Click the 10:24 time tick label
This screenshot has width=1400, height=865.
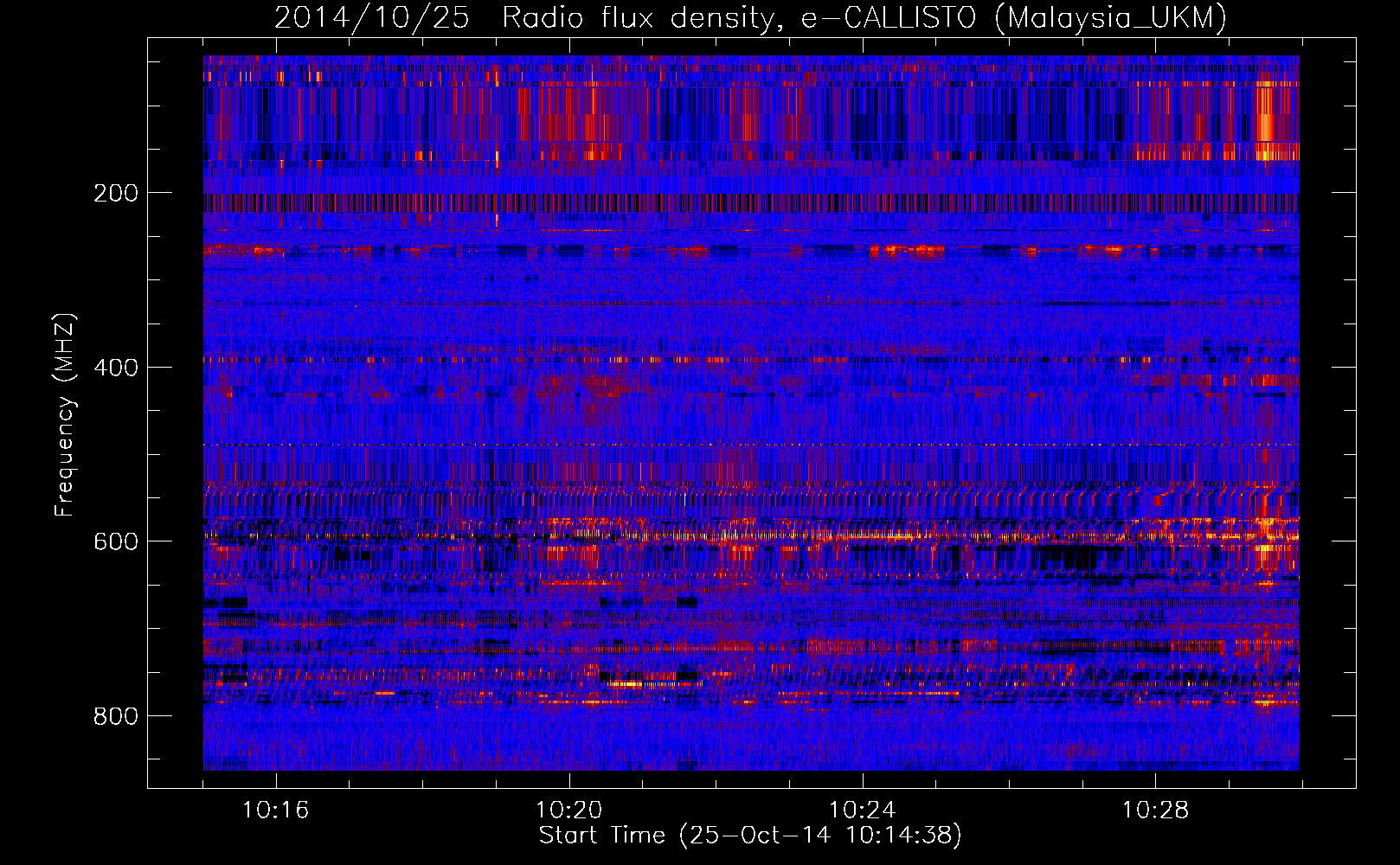(863, 810)
